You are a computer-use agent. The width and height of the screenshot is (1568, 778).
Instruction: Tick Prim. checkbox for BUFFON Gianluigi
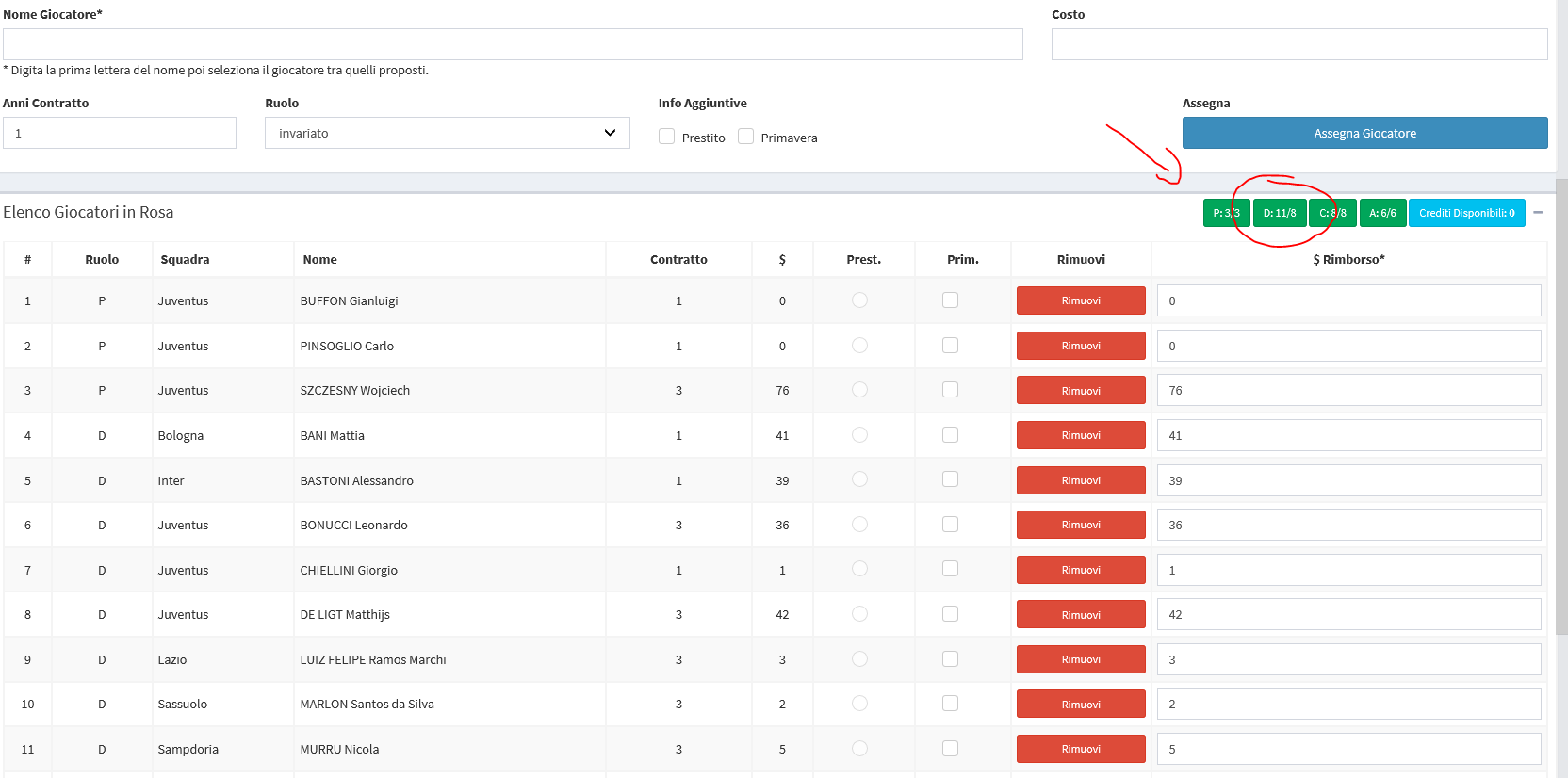(x=950, y=300)
